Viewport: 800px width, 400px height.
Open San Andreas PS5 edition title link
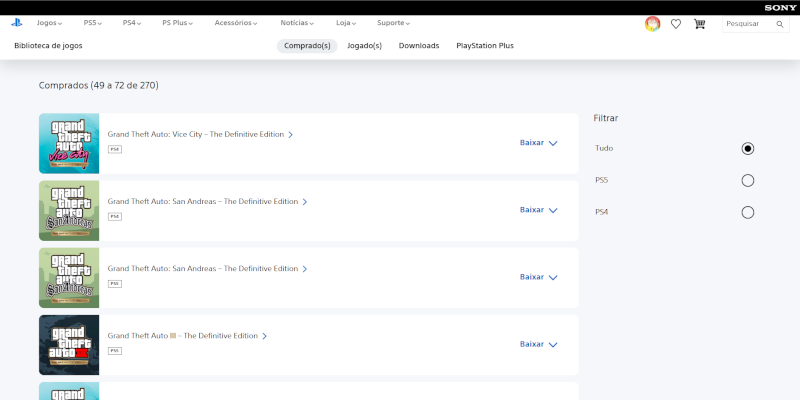click(x=203, y=269)
